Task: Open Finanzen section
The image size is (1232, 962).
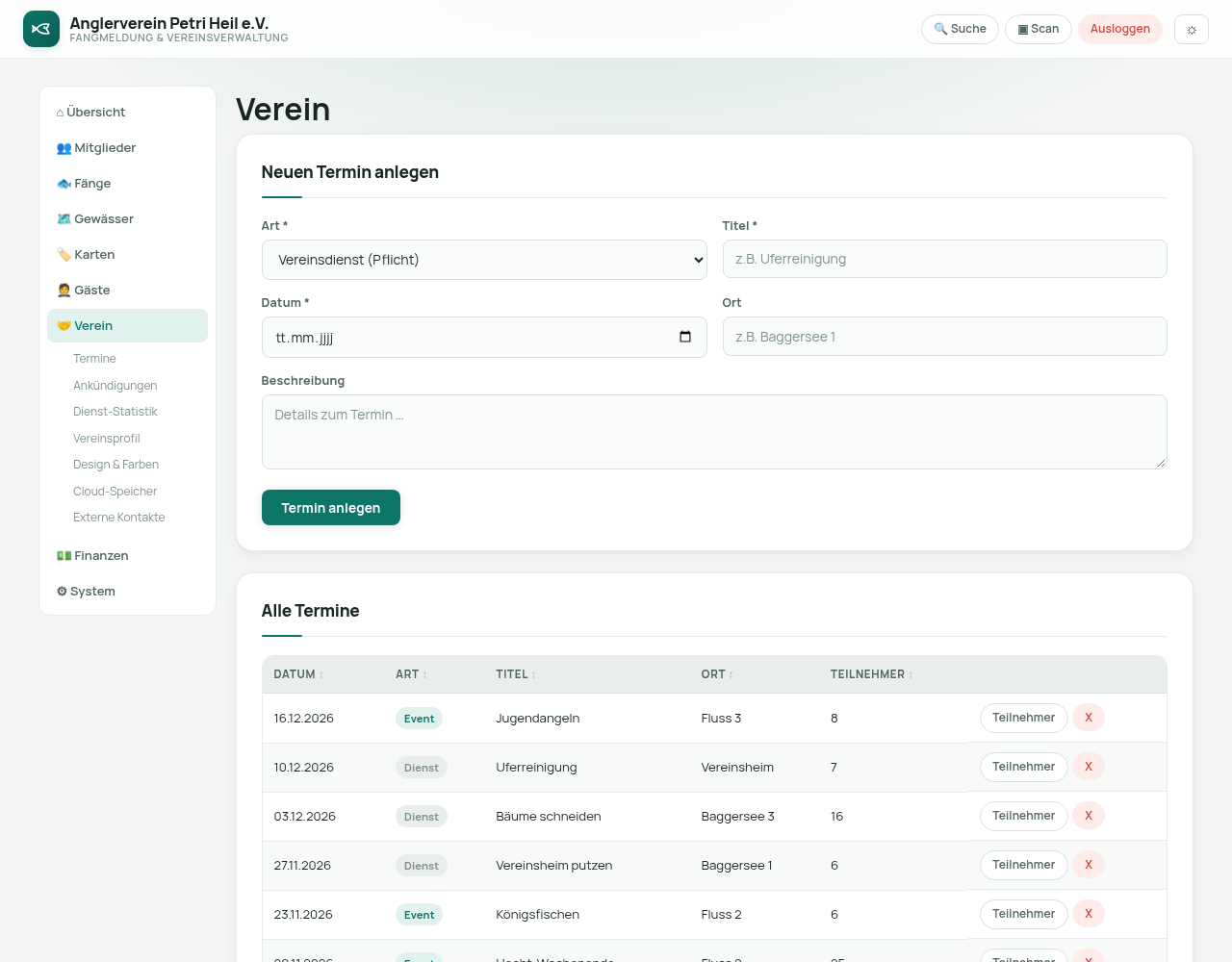Action: pyautogui.click(x=127, y=556)
